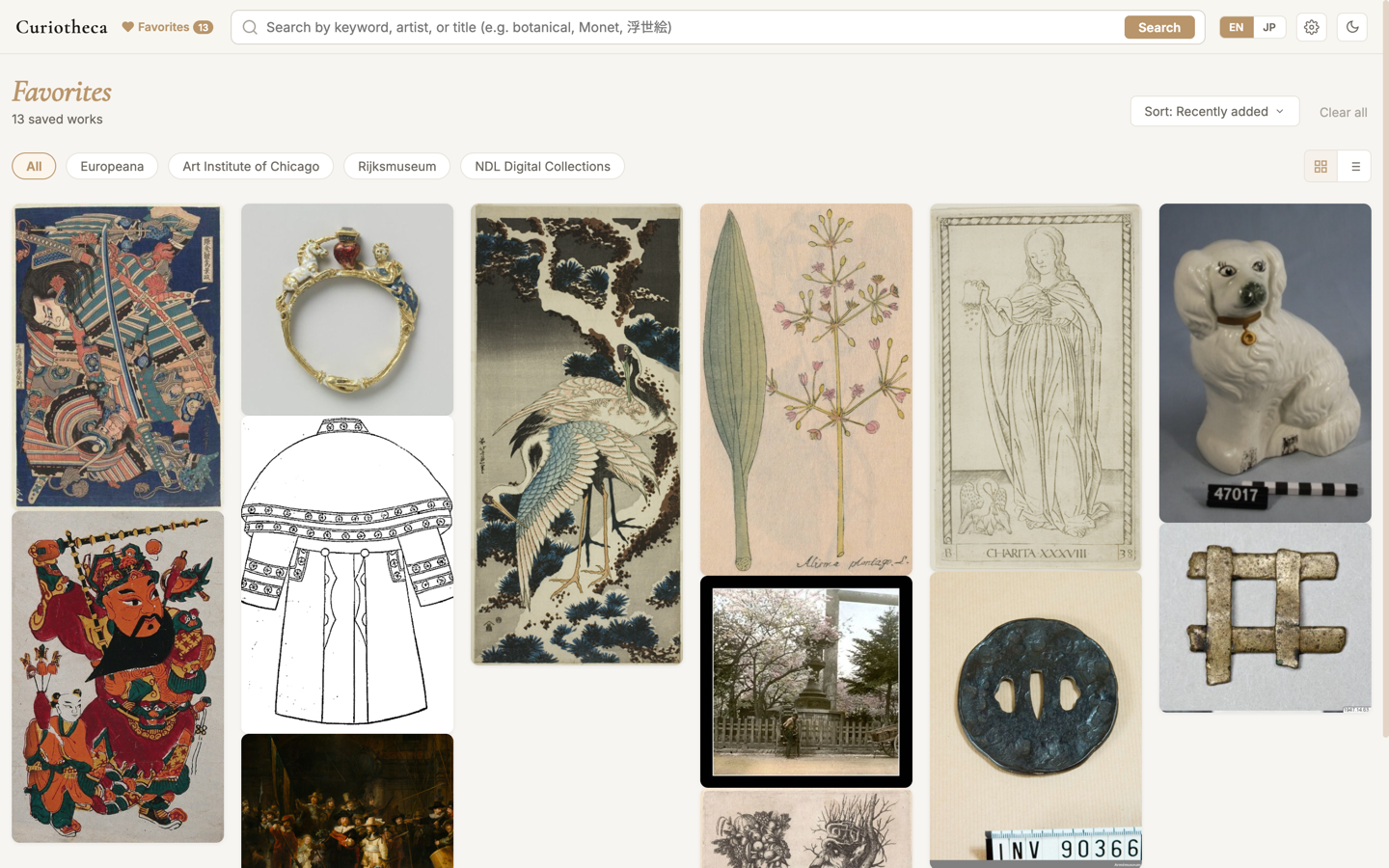Filter favorites by Europeana
1389x868 pixels.
pos(112,166)
